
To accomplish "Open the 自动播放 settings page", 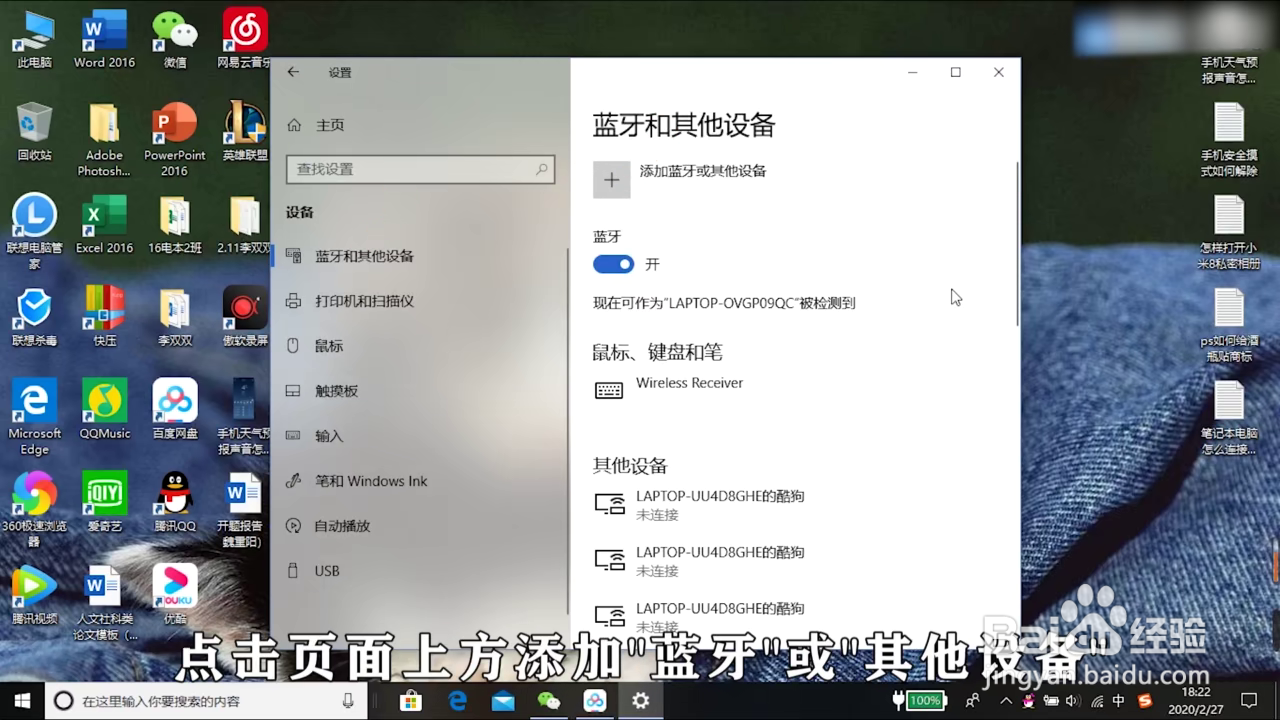I will 340,526.
